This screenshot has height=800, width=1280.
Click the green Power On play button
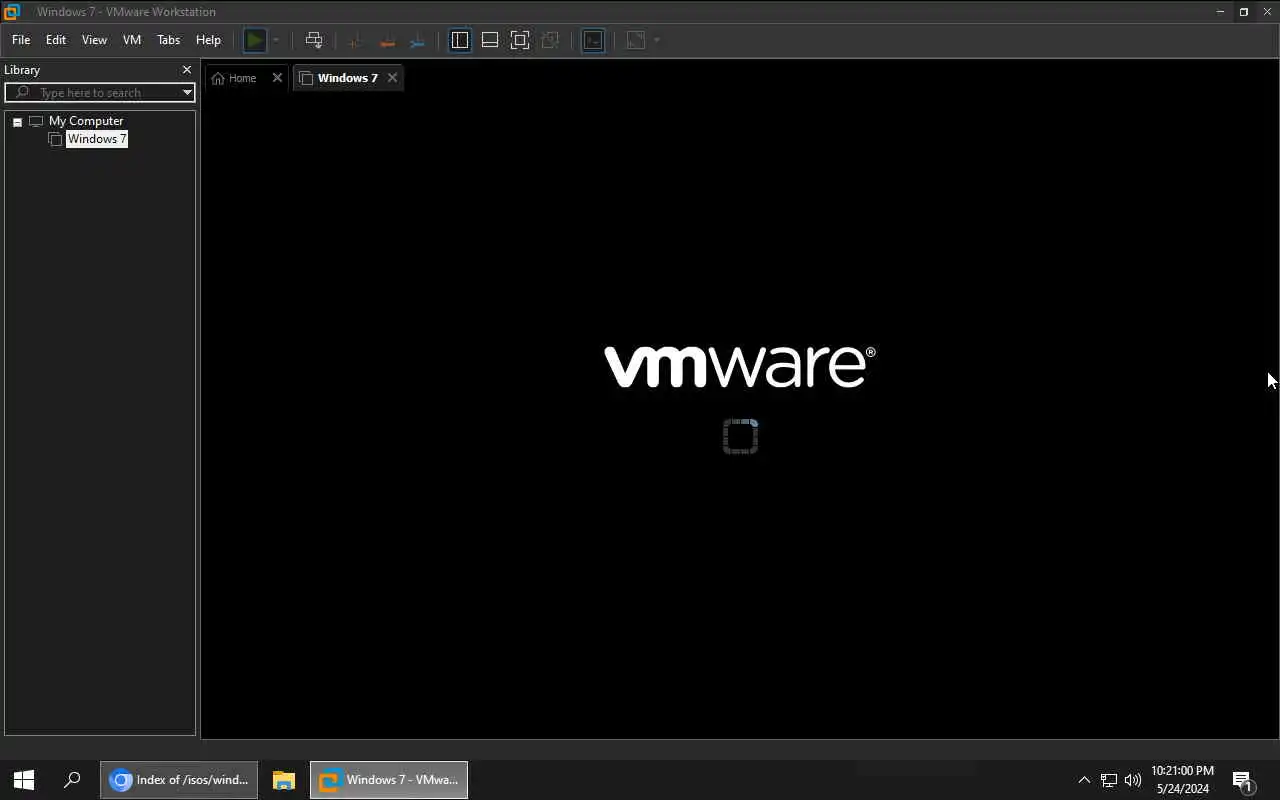coord(255,40)
